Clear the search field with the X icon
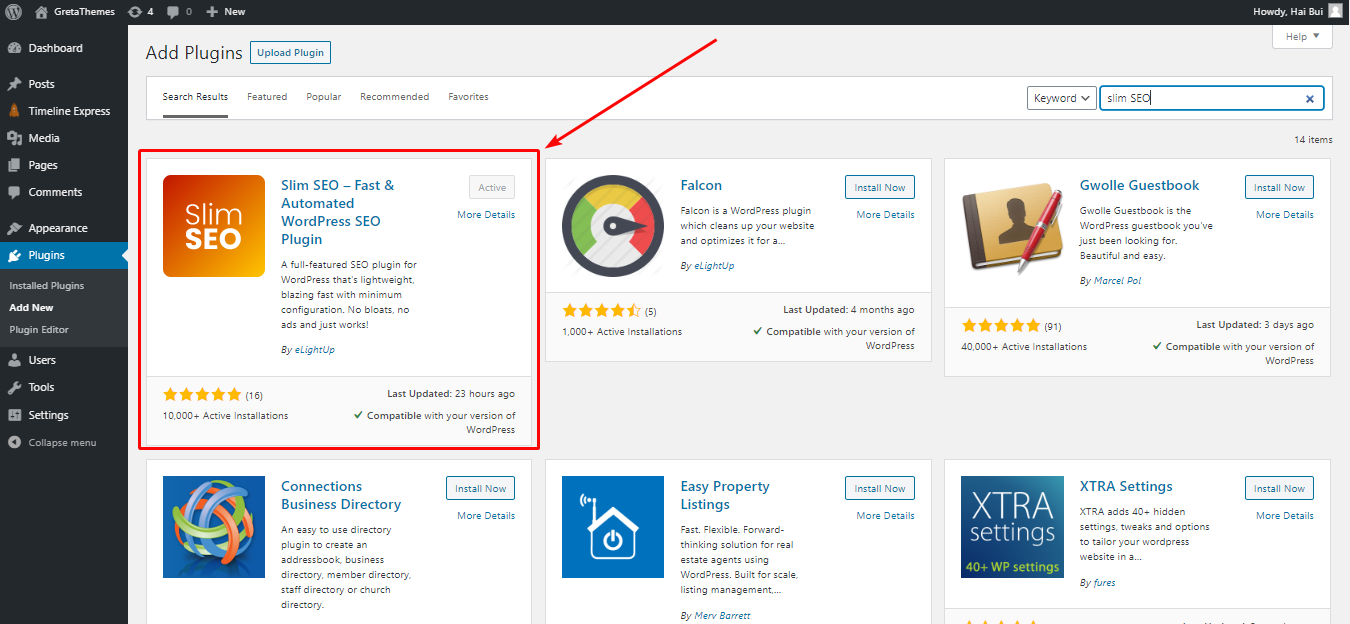 click(x=1309, y=98)
